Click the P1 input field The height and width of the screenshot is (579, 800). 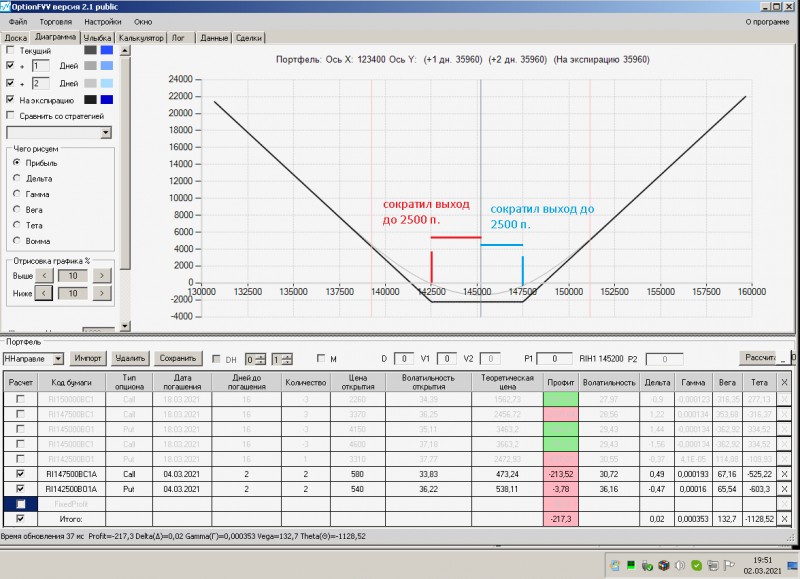tap(554, 359)
